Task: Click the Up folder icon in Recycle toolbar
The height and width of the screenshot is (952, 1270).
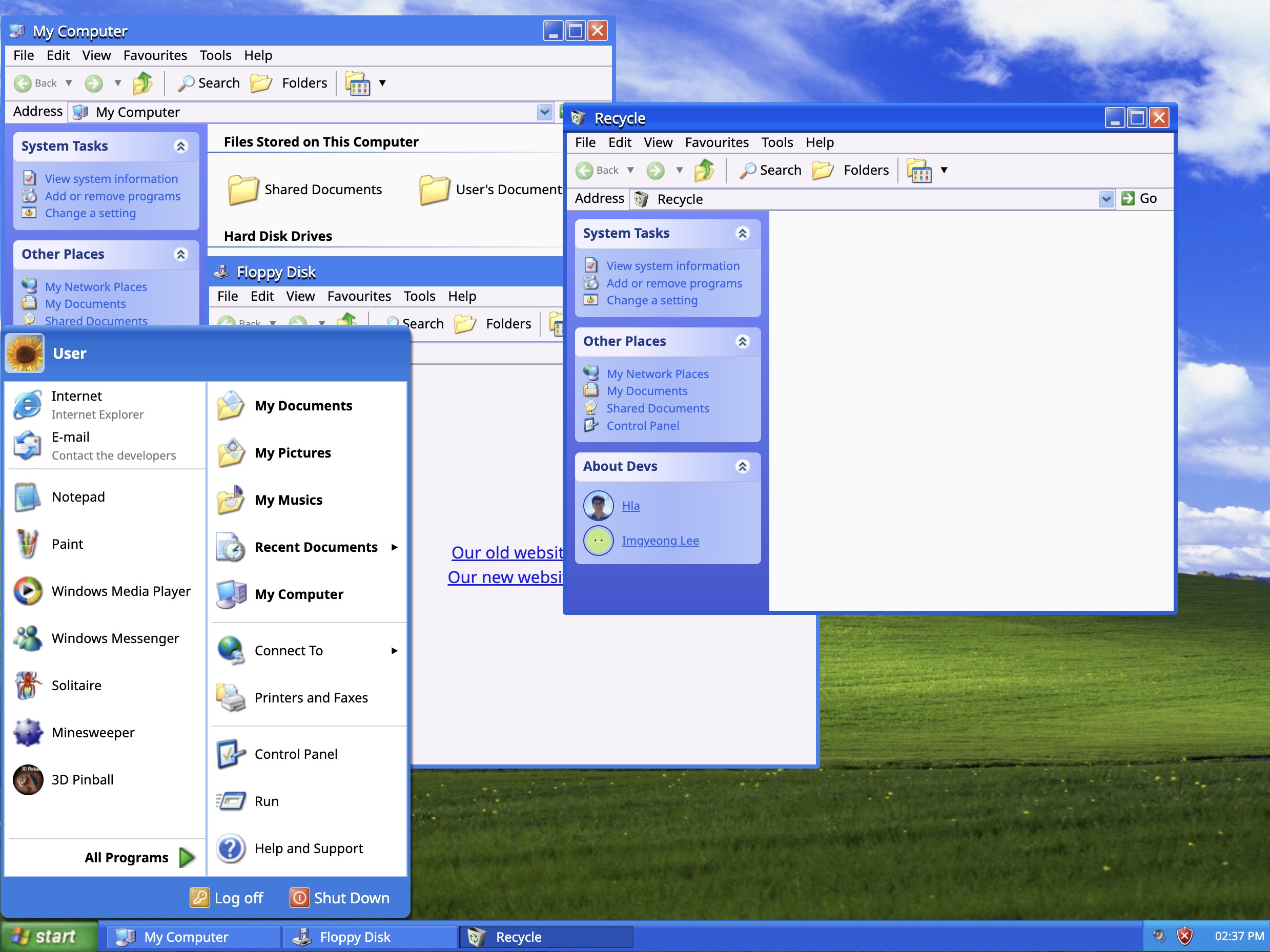Action: [x=705, y=171]
